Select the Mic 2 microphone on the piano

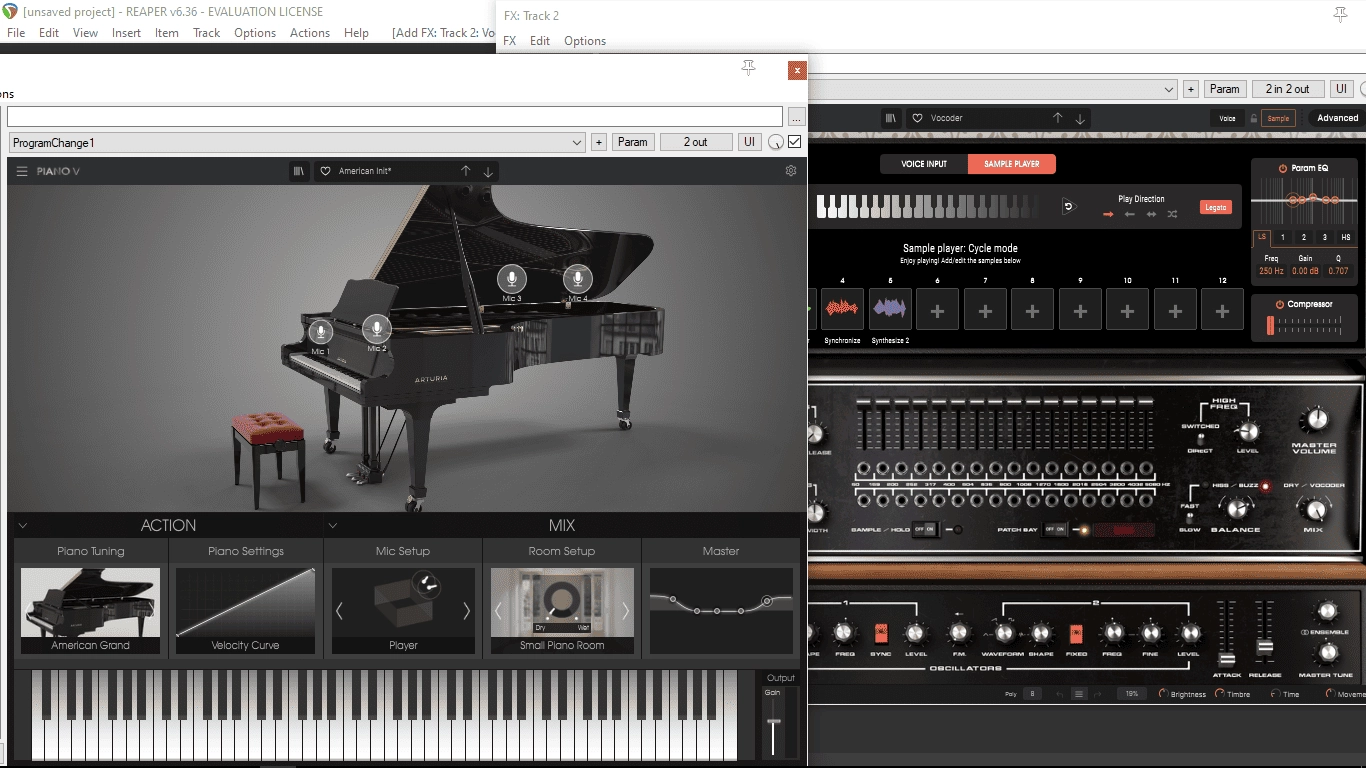[x=377, y=329]
